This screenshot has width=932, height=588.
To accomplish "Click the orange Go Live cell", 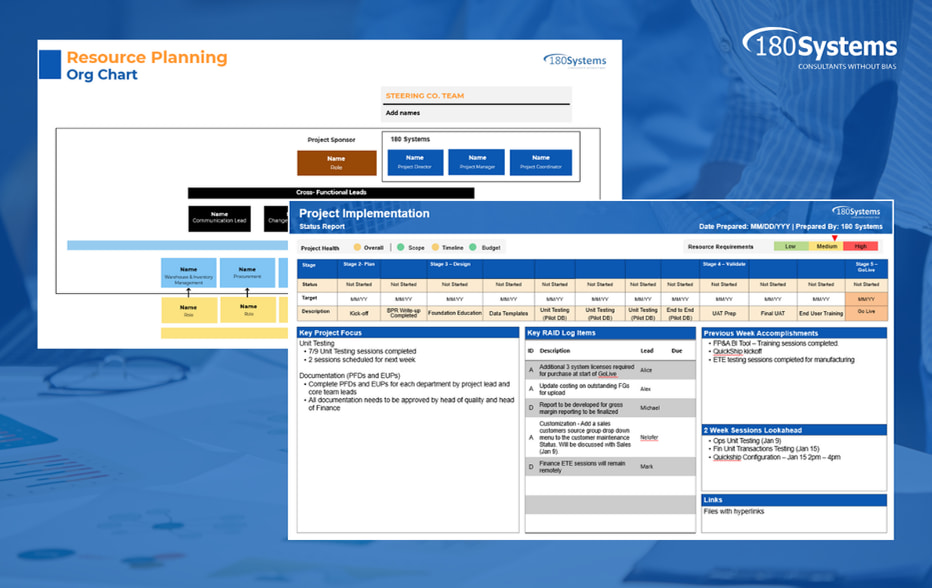I will [866, 313].
